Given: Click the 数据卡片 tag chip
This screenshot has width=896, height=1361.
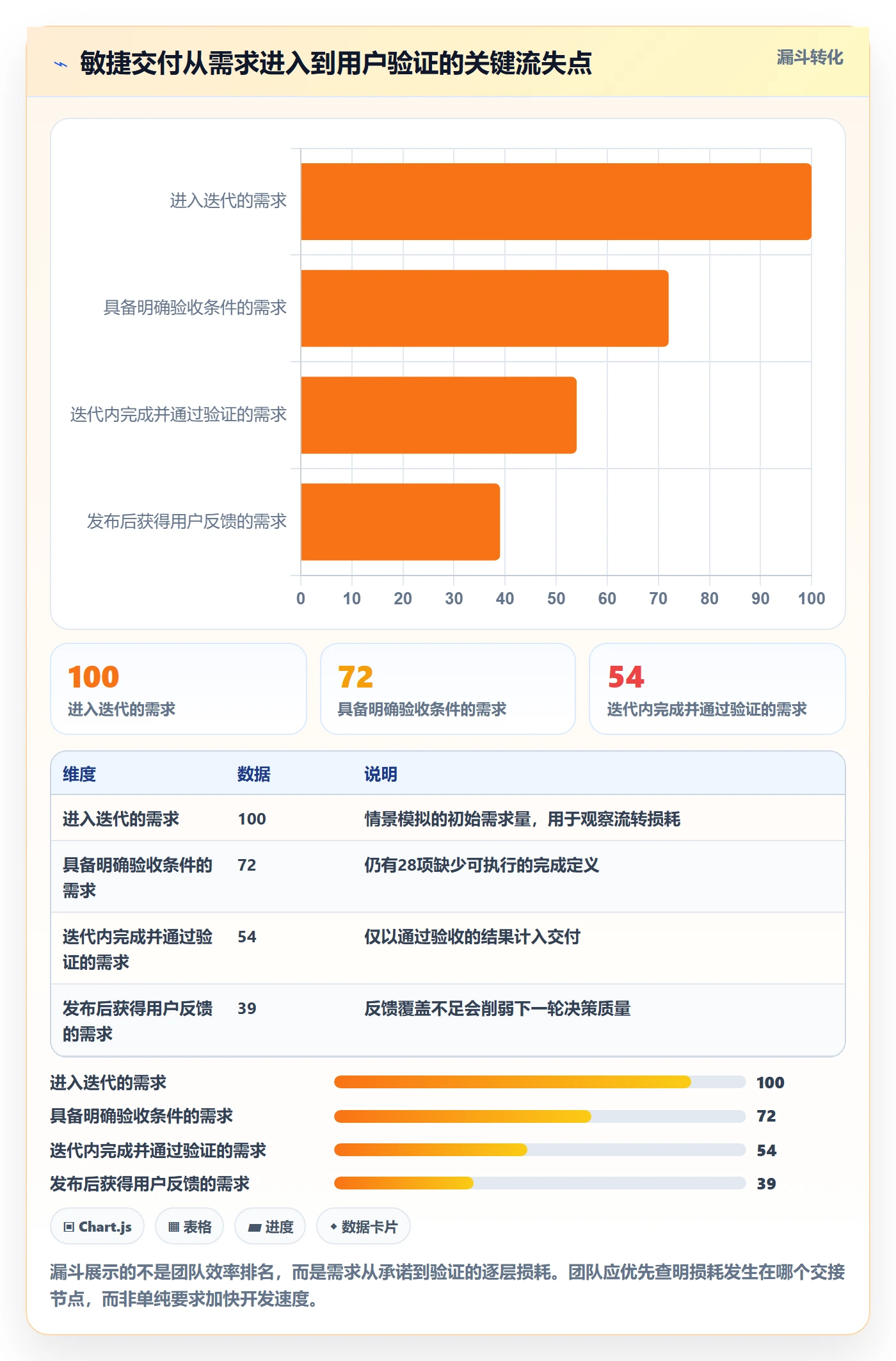Looking at the screenshot, I should coord(364,1227).
